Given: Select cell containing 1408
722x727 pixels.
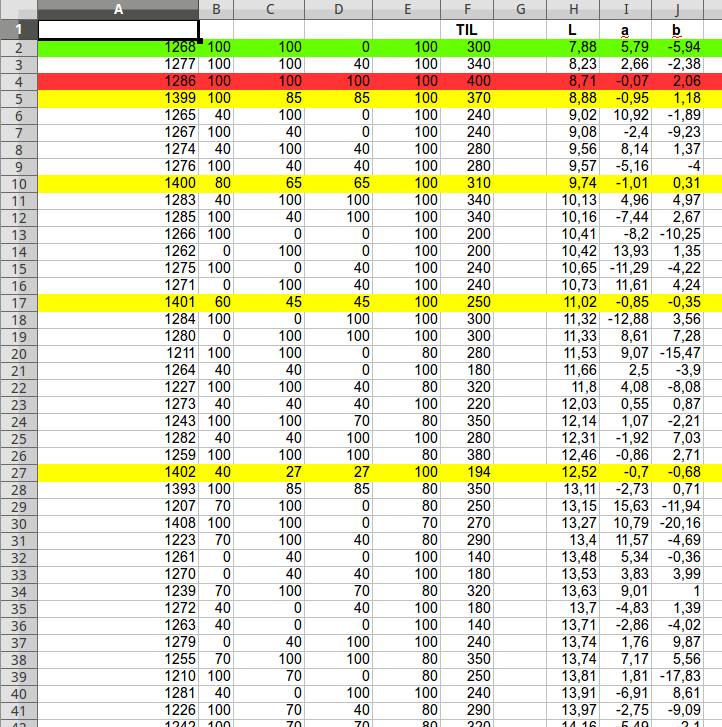Looking at the screenshot, I should click(x=118, y=523).
